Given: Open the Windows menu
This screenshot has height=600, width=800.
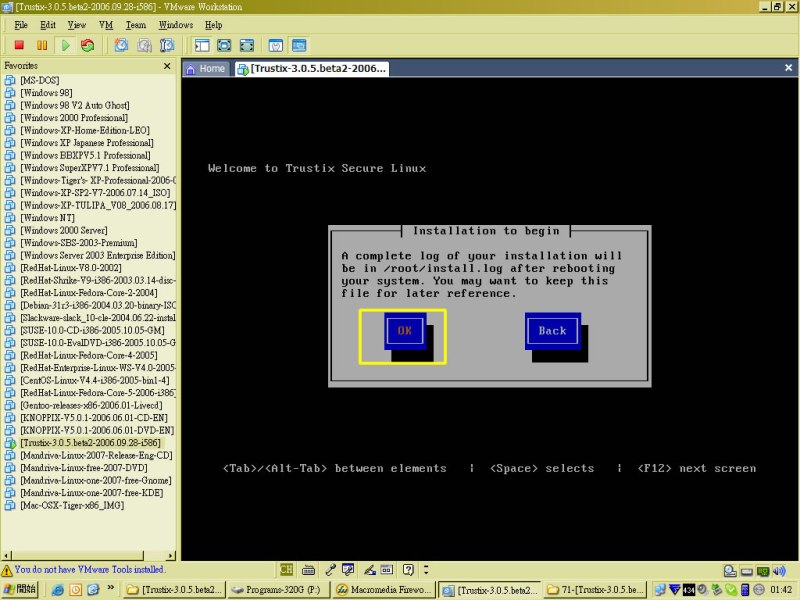Looking at the screenshot, I should pyautogui.click(x=176, y=25).
